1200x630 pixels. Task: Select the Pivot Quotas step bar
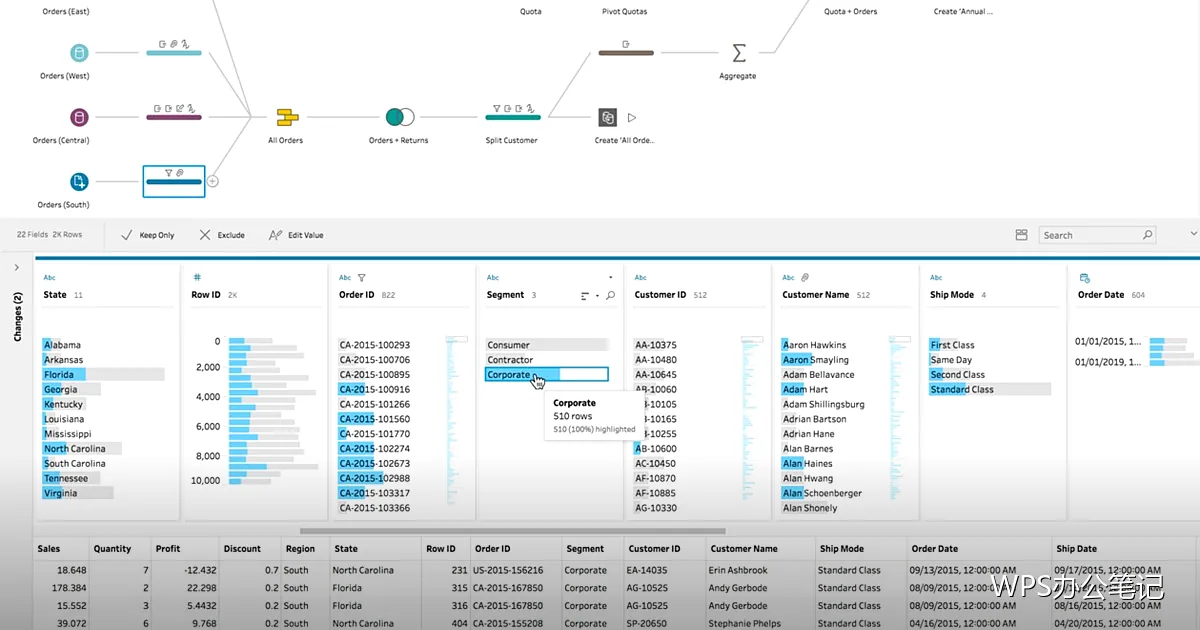[626, 52]
